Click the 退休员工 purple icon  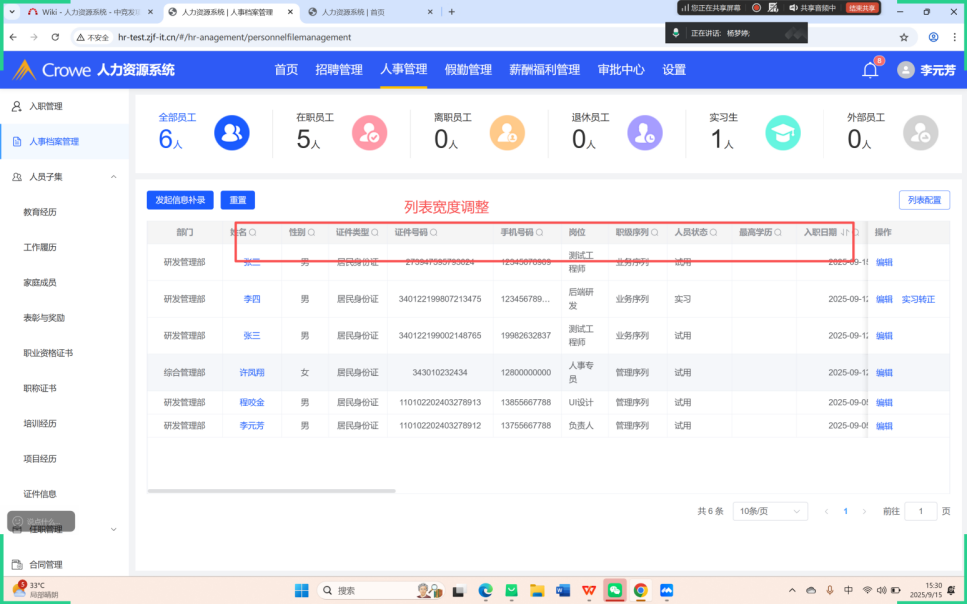click(644, 132)
